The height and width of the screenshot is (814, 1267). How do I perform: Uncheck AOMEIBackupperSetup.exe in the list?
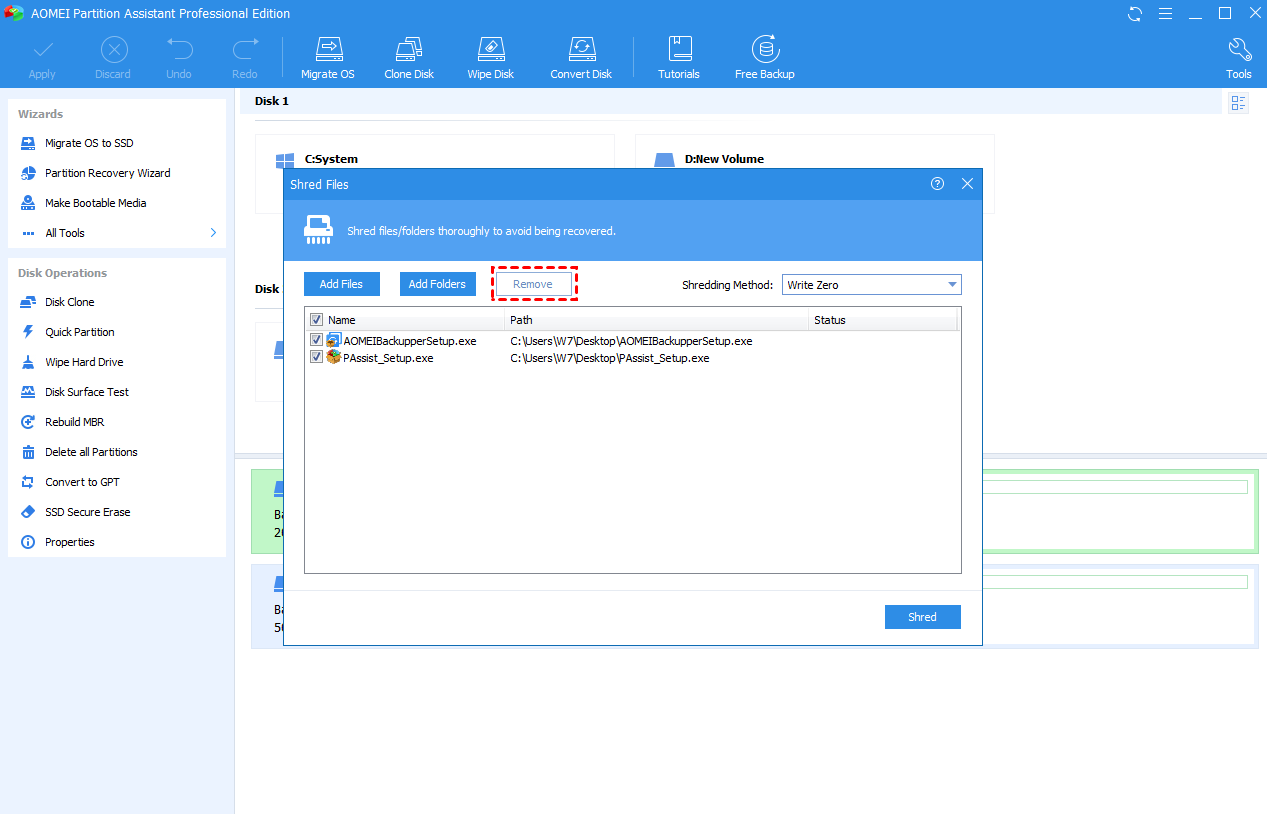(x=317, y=339)
